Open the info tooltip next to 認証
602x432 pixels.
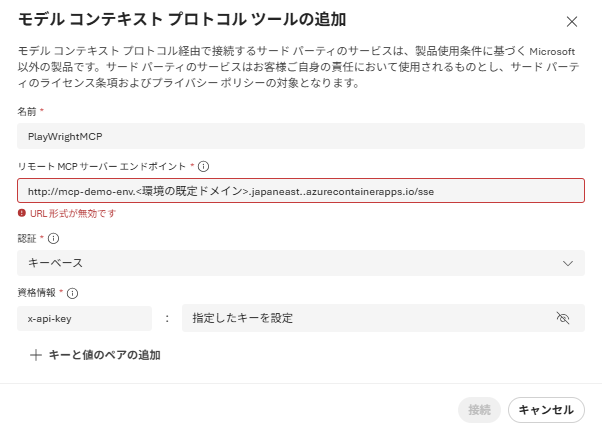53,239
